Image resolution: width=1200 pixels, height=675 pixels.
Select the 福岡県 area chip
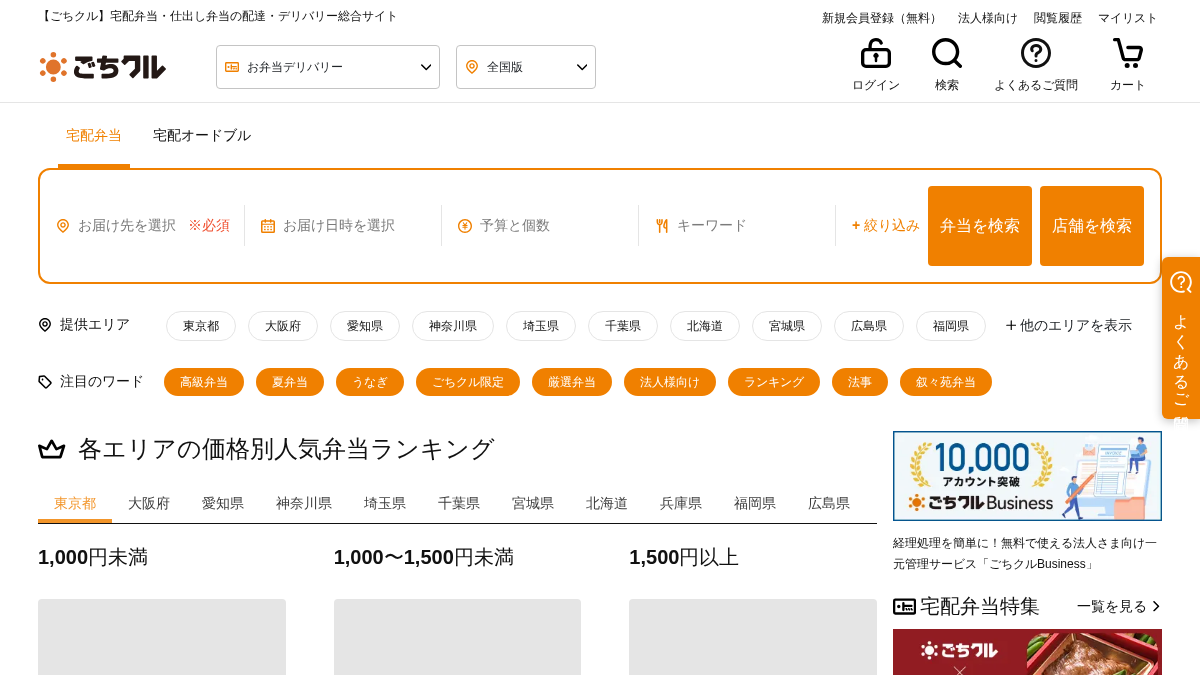pos(951,326)
